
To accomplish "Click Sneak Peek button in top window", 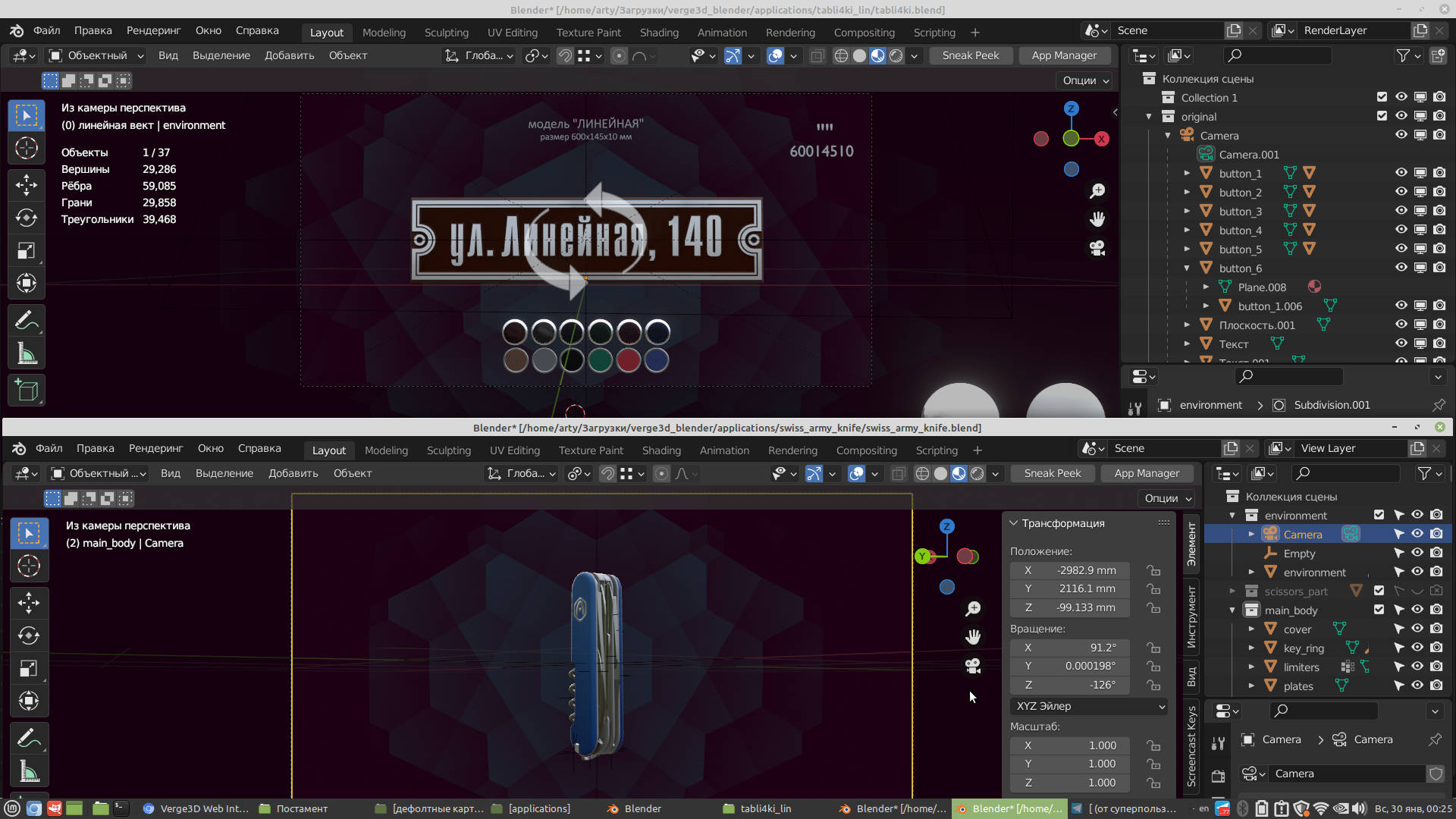I will 970,55.
